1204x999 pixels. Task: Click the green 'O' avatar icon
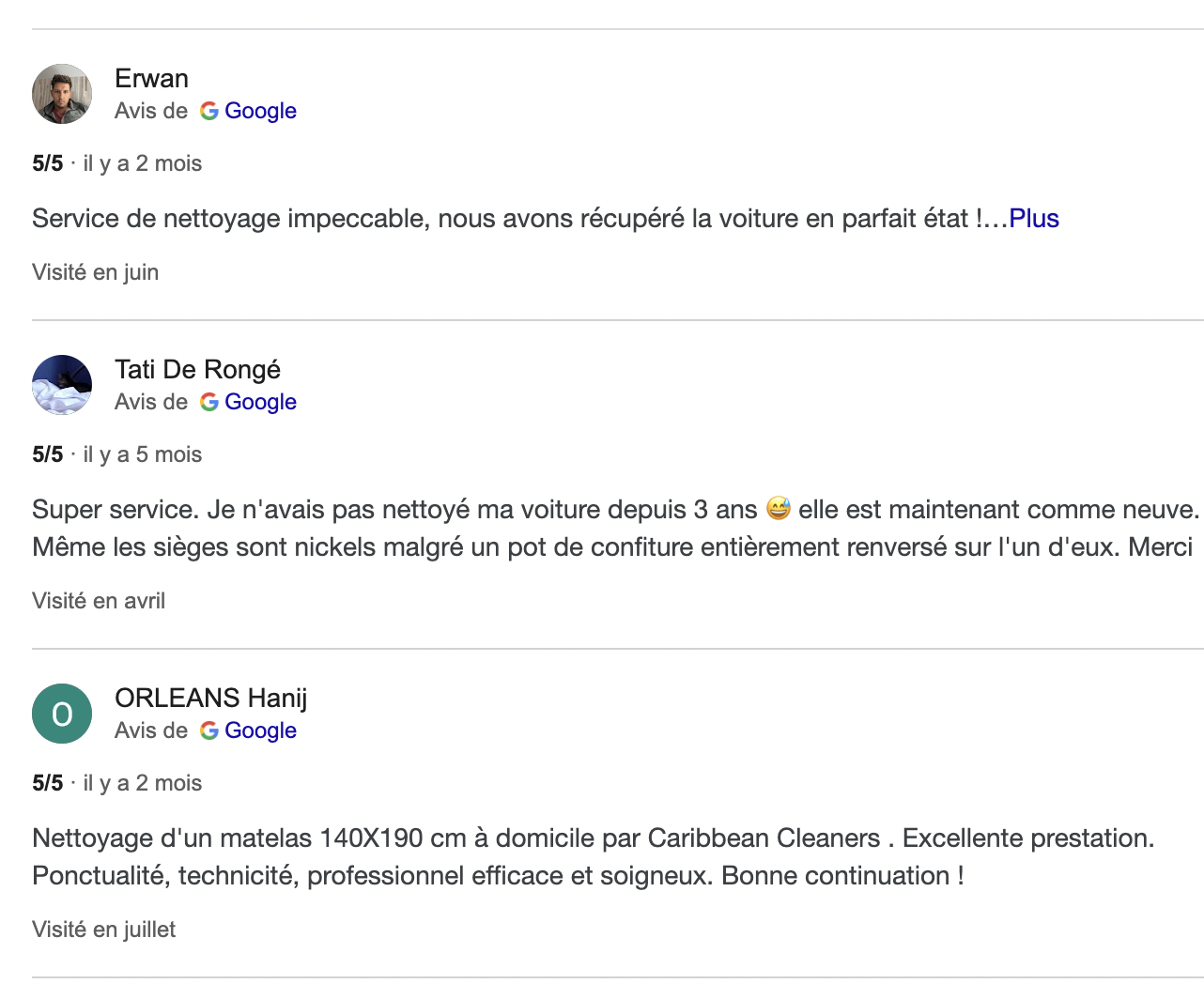coord(62,714)
